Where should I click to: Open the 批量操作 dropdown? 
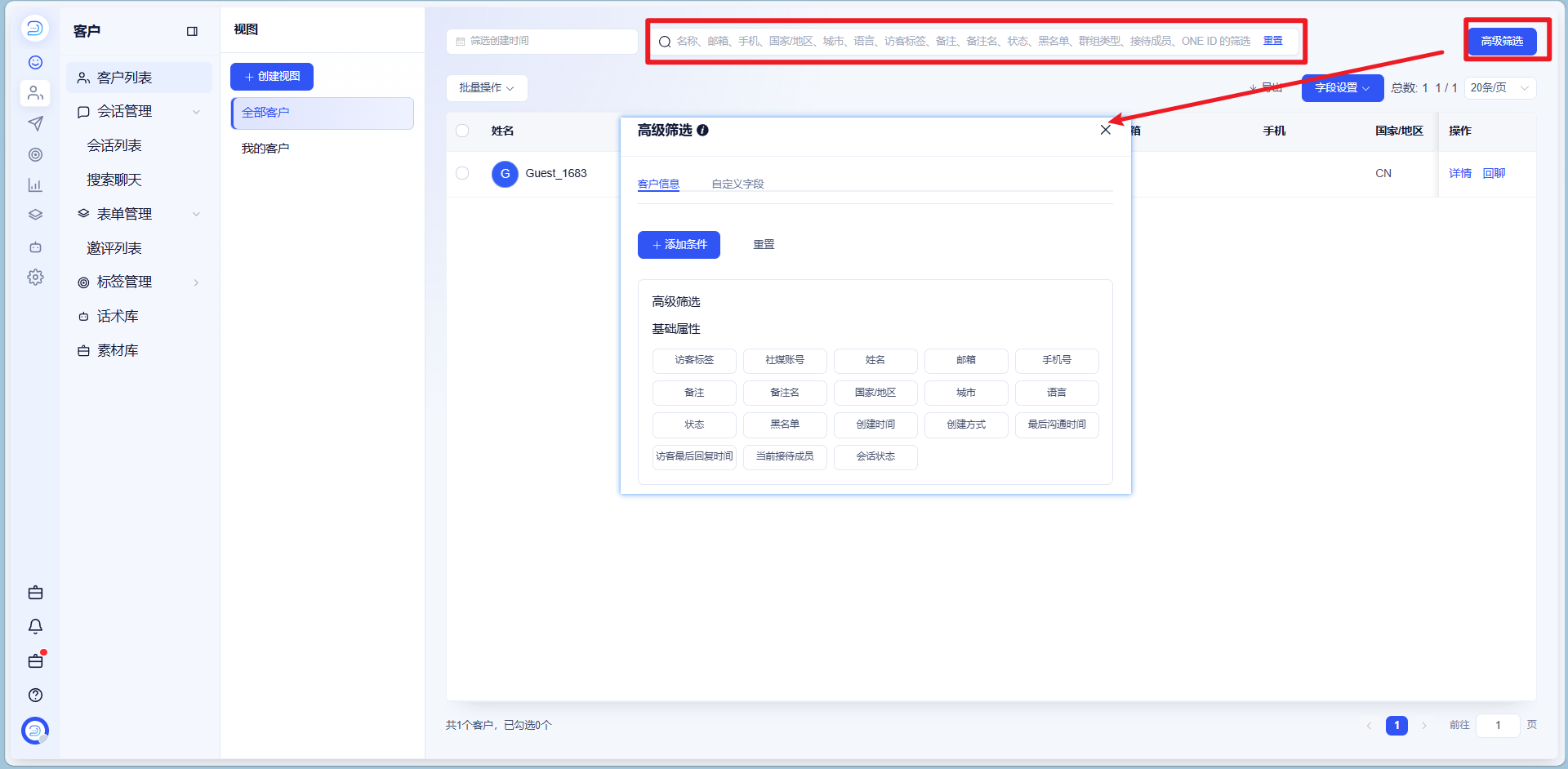coord(487,88)
